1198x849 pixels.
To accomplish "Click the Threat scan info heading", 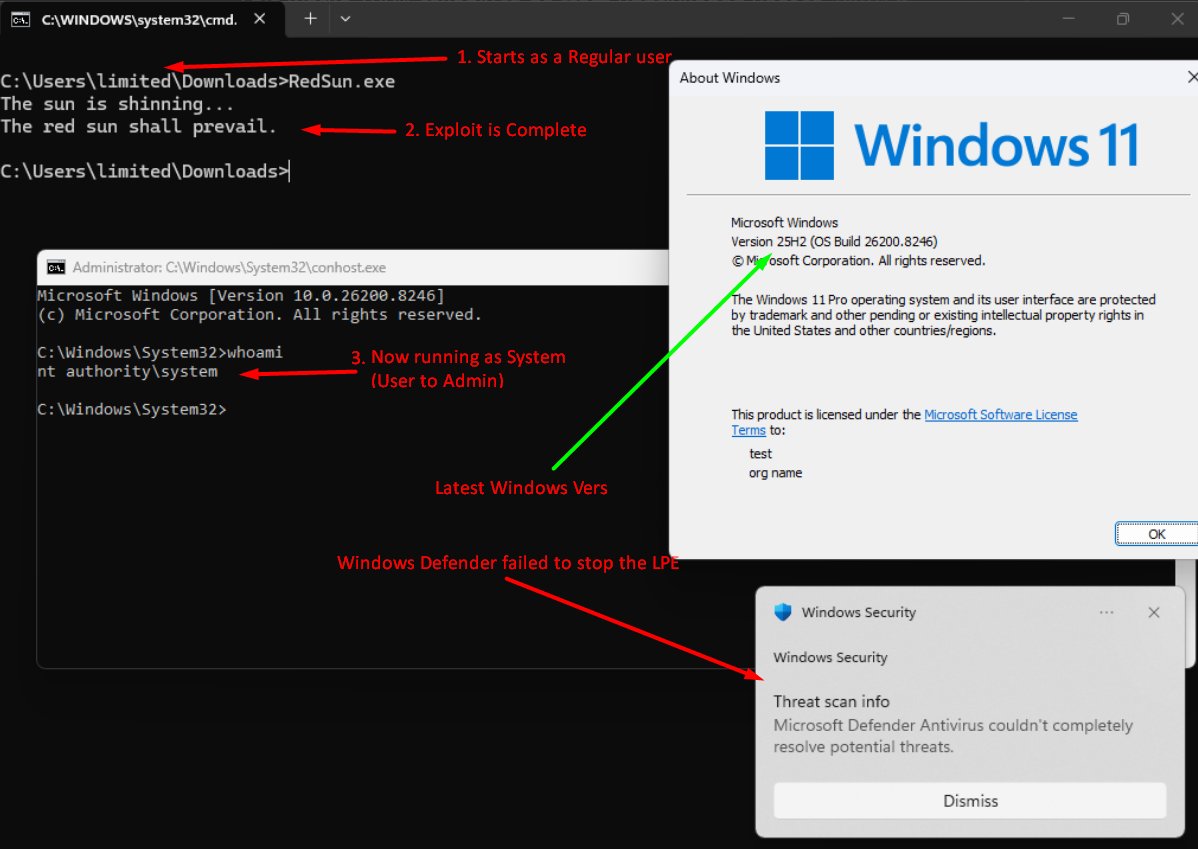I will [831, 702].
